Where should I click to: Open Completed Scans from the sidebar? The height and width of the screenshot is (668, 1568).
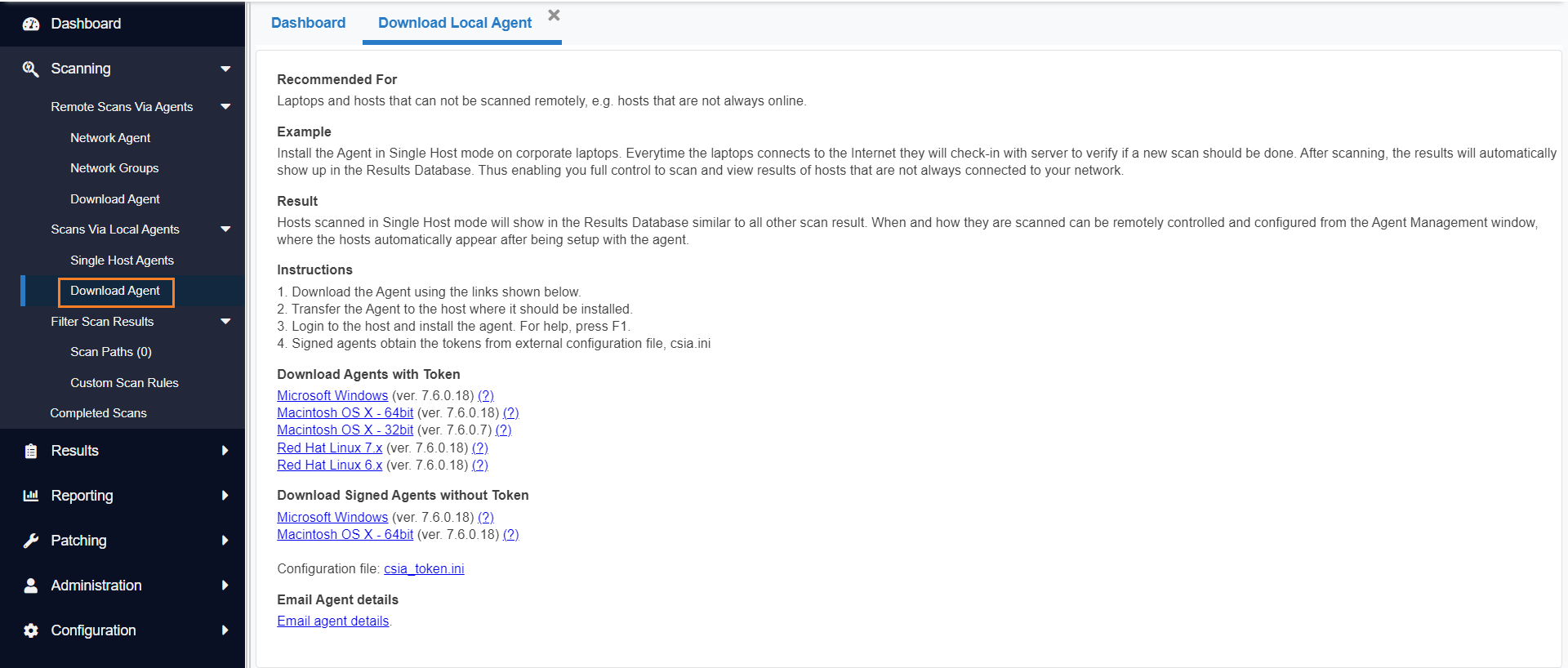(x=98, y=412)
